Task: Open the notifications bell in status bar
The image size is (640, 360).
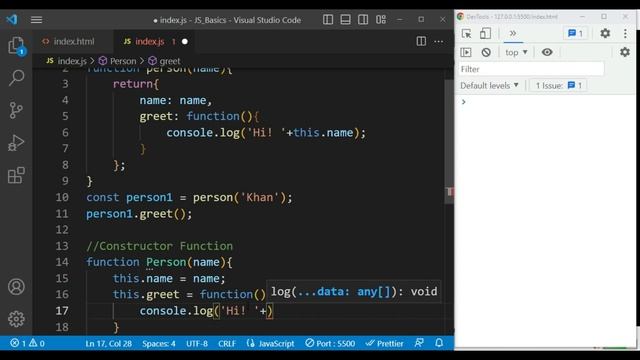Action: 439,343
